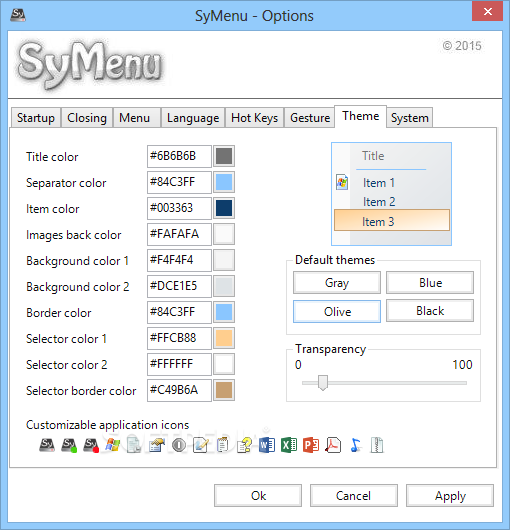Apply the Black default theme
The width and height of the screenshot is (510, 530).
click(x=430, y=311)
